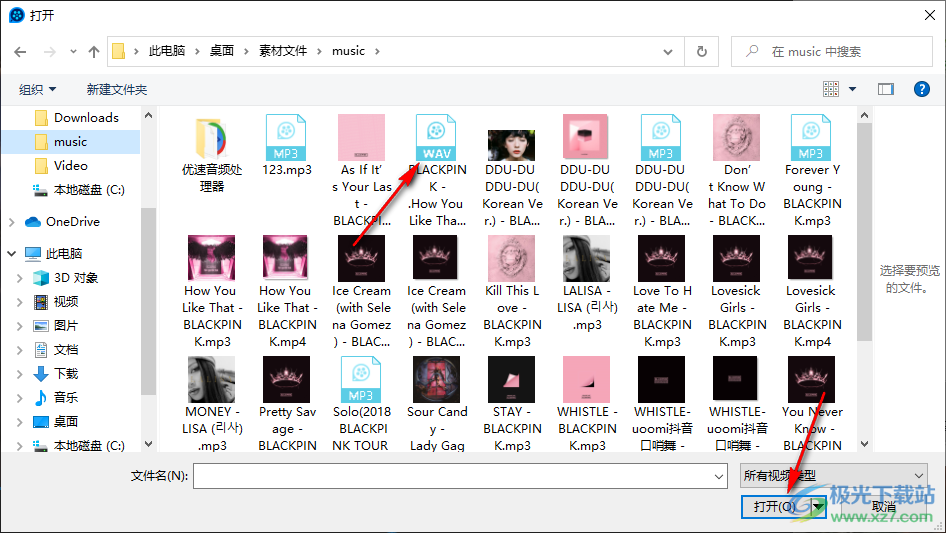Screen dimensions: 946x533
Task: Toggle the preview pane icon
Action: coord(886,89)
